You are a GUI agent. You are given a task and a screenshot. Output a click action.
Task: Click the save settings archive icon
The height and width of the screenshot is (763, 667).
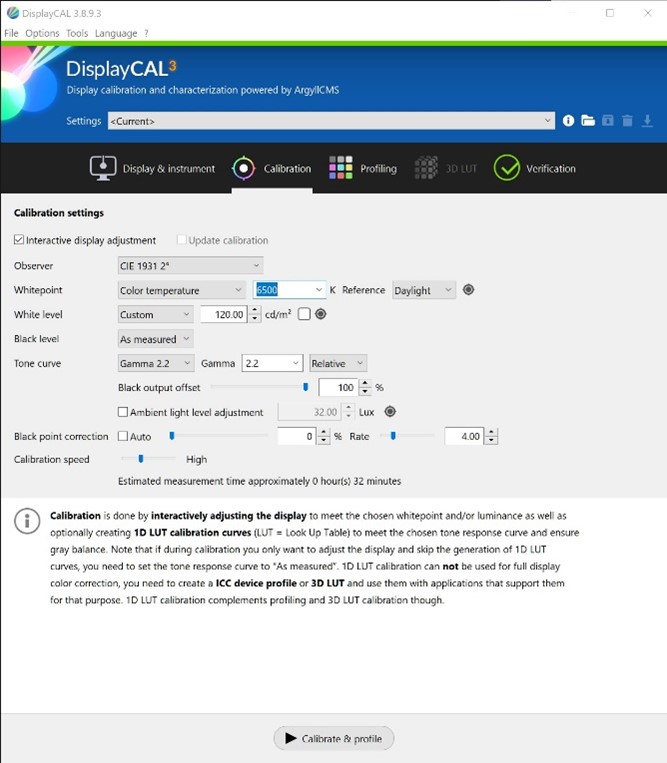coord(608,120)
